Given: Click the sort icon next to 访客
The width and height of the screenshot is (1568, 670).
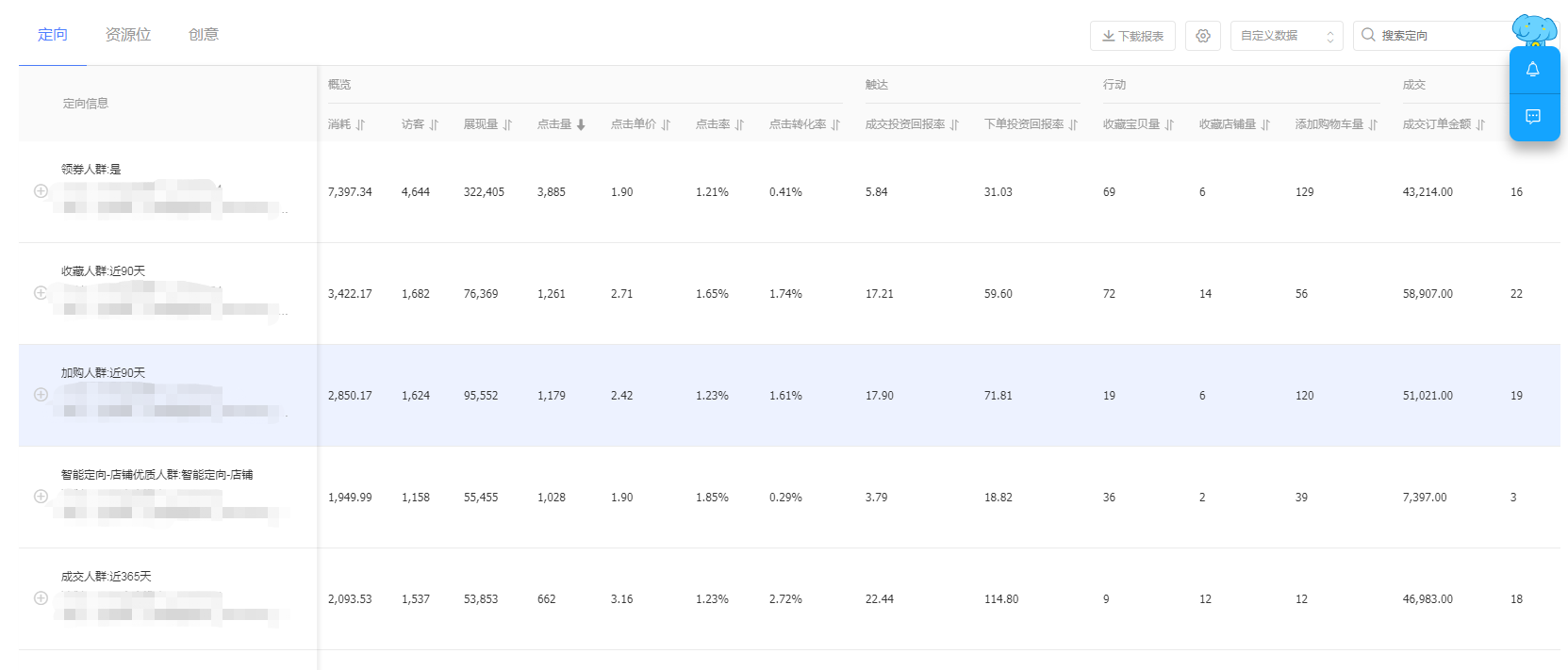Looking at the screenshot, I should coord(434,124).
